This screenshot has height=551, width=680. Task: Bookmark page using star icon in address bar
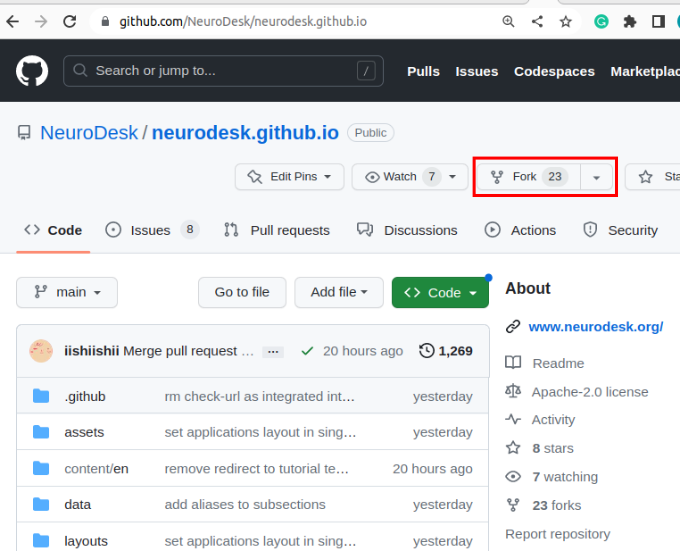566,21
